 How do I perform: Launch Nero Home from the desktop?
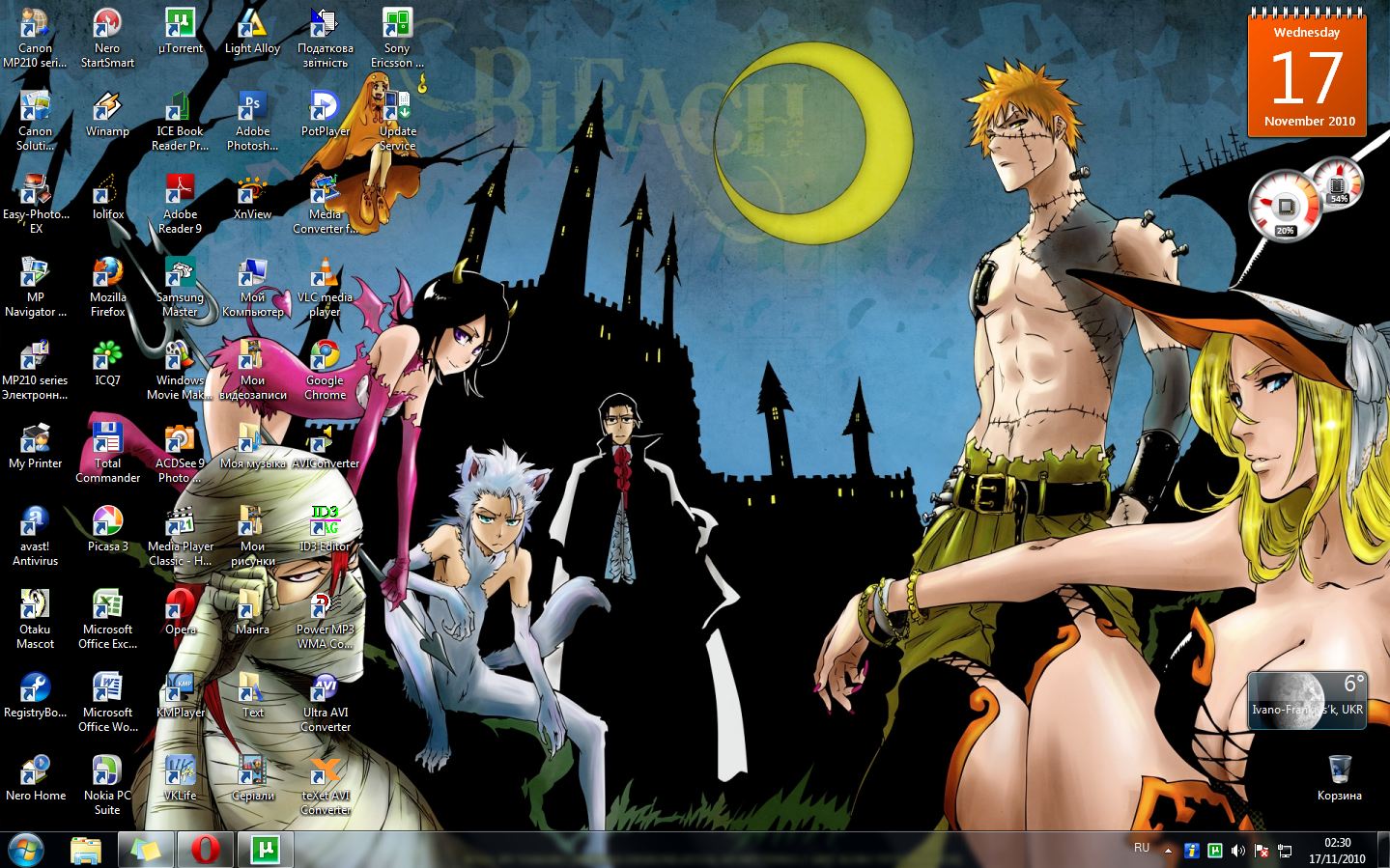[35, 778]
